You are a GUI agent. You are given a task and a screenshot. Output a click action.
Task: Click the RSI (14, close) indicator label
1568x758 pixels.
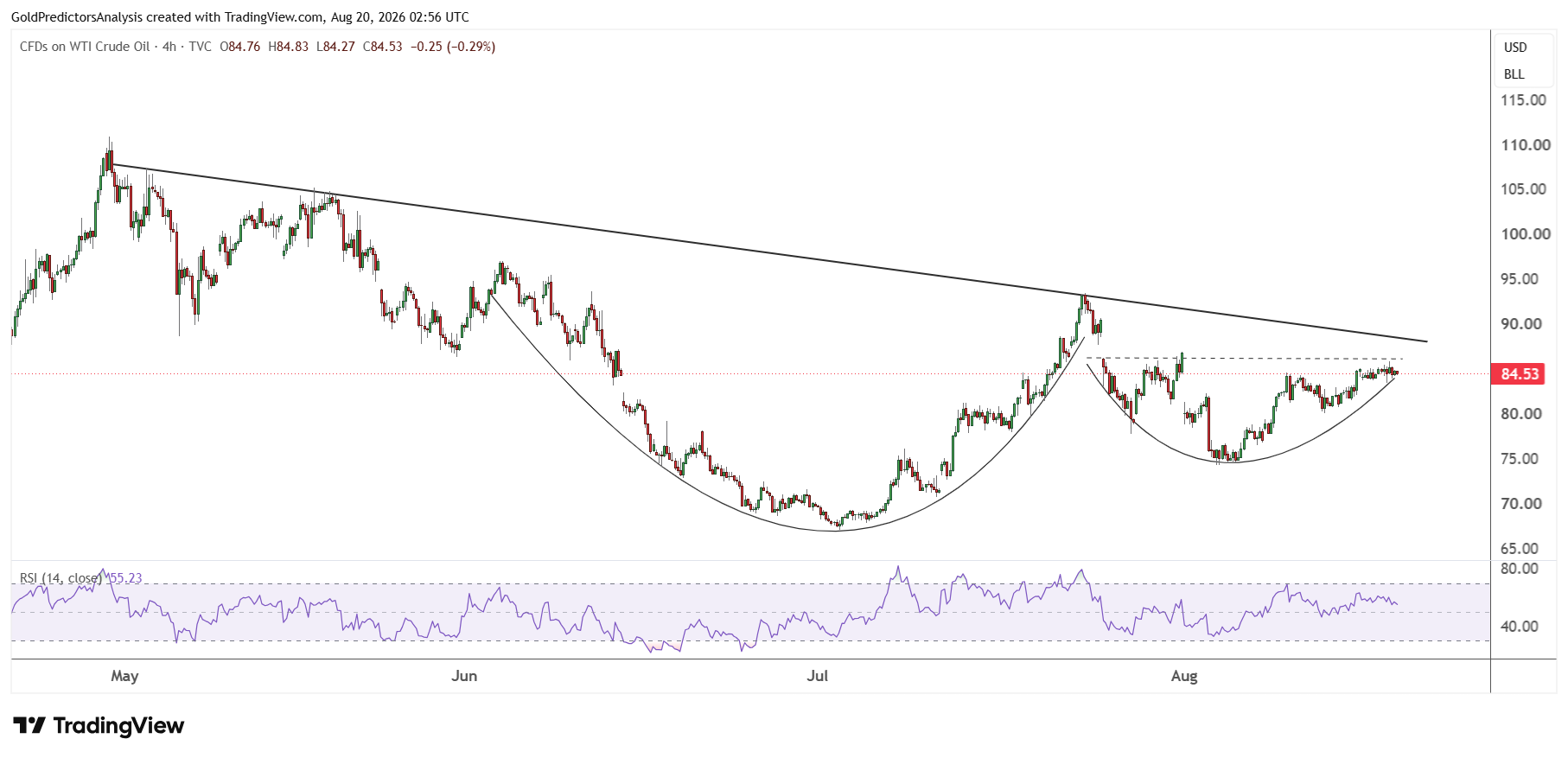click(x=61, y=578)
